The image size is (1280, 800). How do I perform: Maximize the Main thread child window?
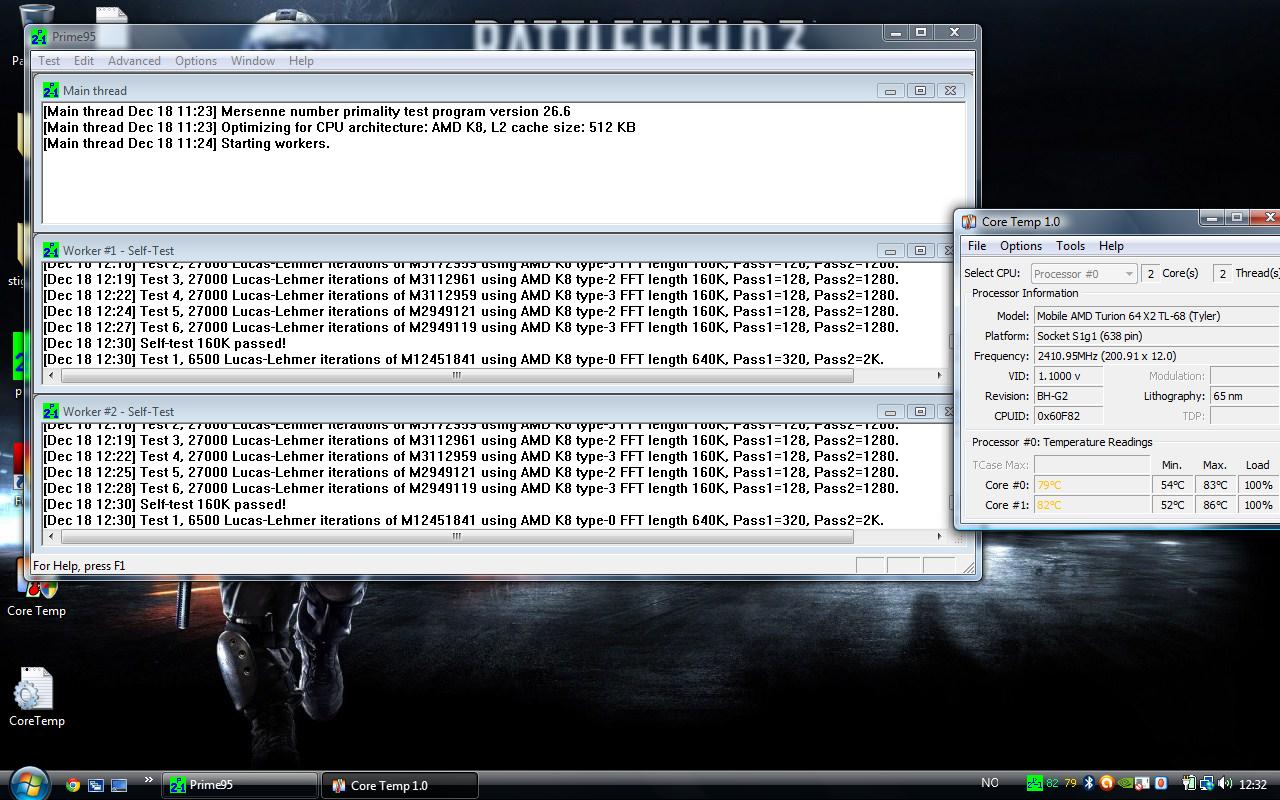click(920, 90)
